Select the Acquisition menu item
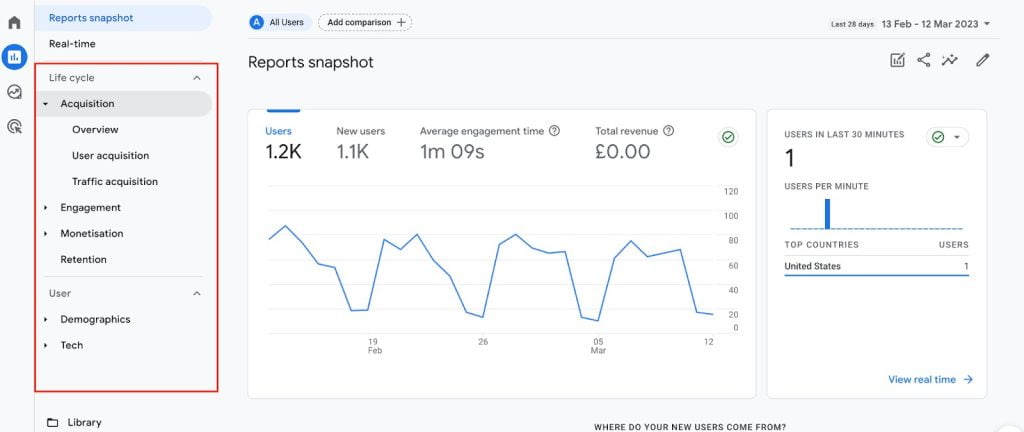 [x=123, y=104]
